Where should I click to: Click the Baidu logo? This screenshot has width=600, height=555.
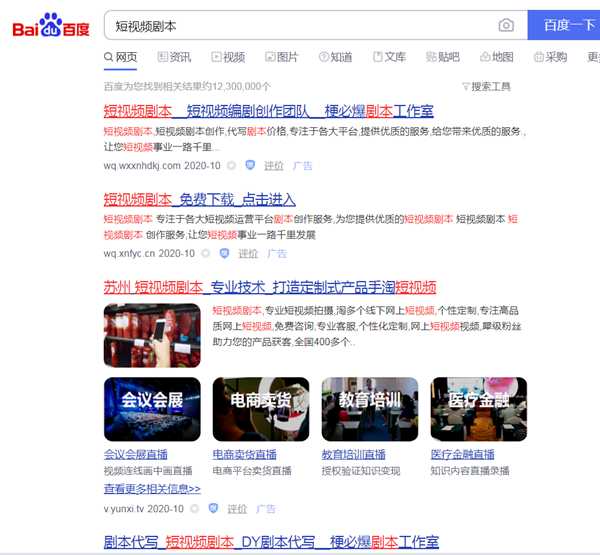tap(50, 24)
